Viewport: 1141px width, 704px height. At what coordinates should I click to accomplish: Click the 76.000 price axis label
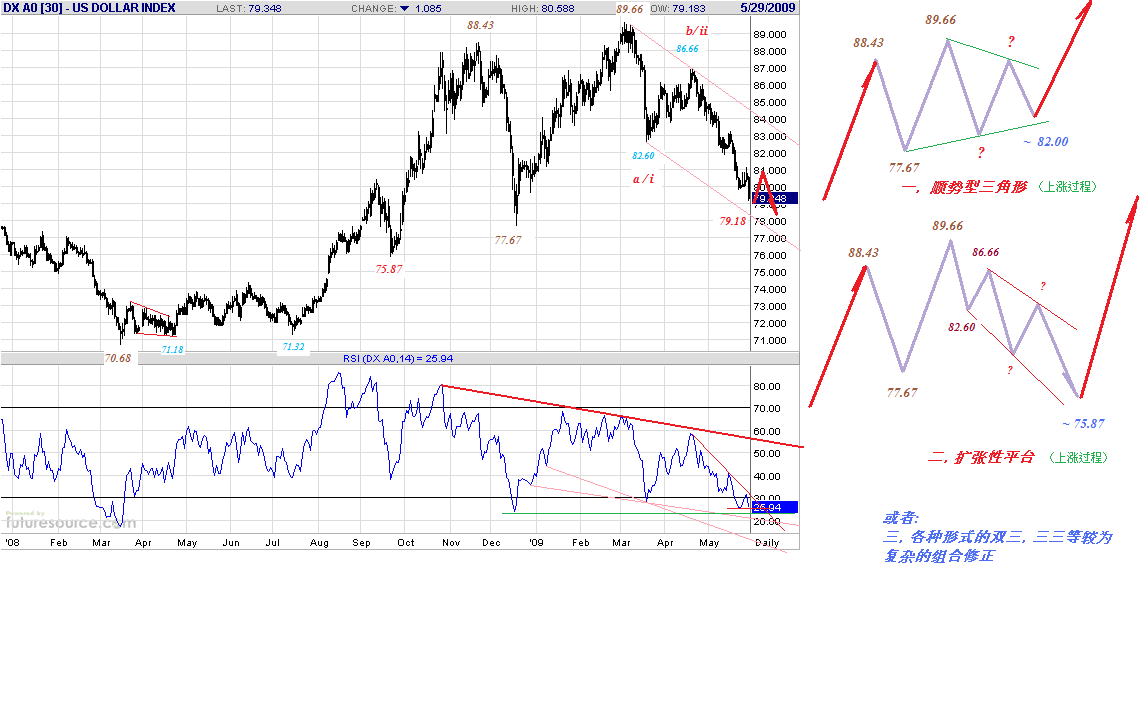click(x=770, y=256)
